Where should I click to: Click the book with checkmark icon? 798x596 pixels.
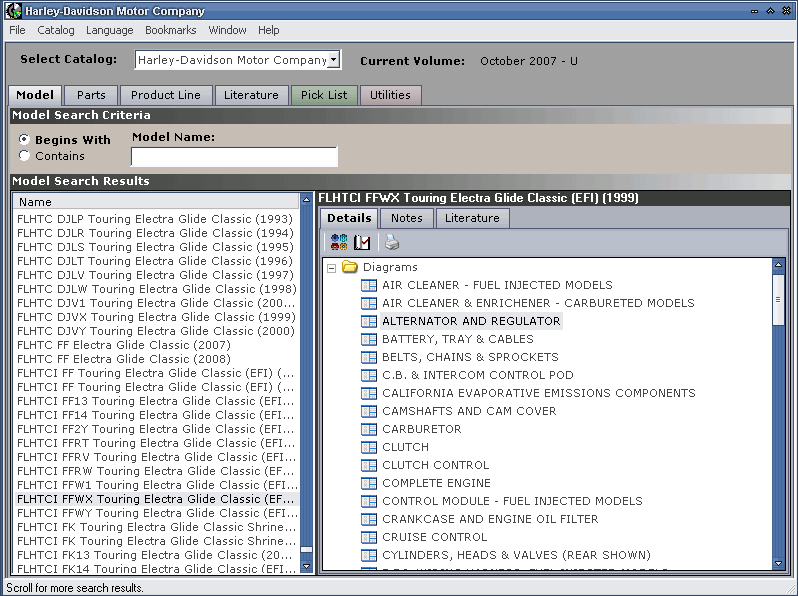(362, 242)
